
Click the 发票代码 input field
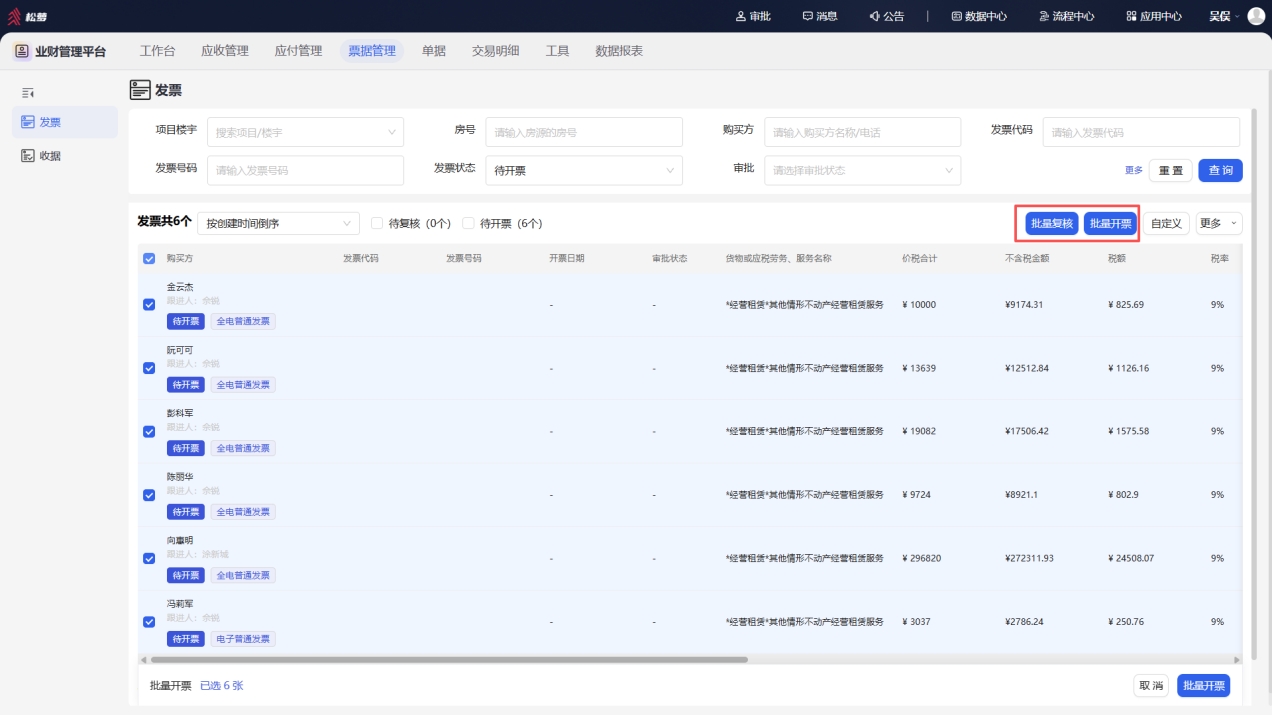[1141, 132]
